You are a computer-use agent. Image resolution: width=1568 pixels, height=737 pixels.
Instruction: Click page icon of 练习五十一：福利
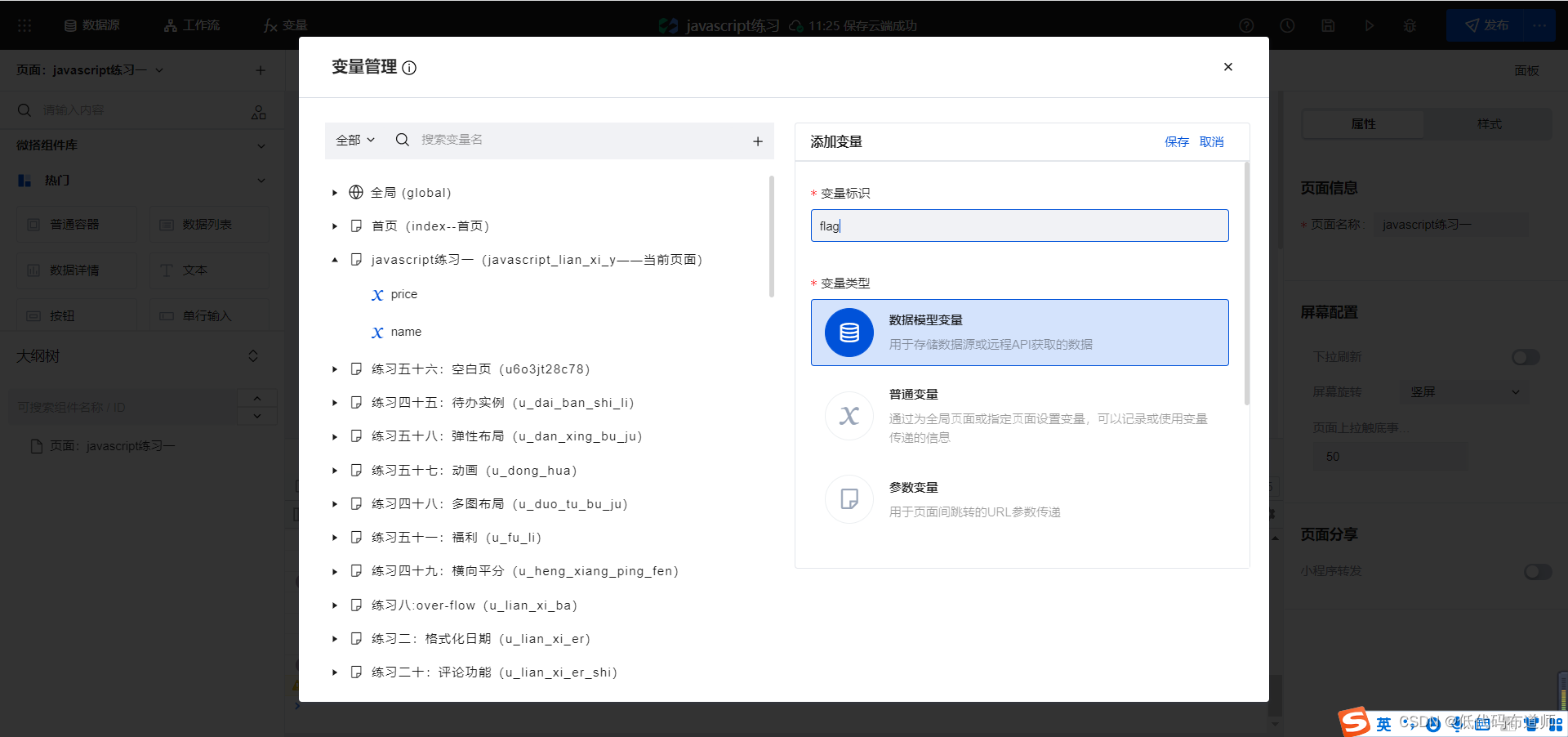356,537
